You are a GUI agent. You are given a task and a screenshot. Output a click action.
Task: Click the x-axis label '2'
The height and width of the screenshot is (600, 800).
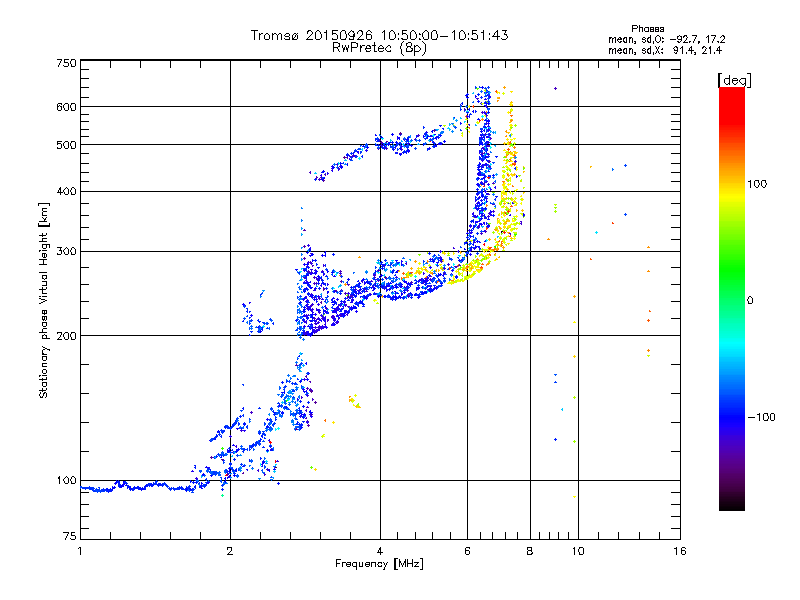230,551
